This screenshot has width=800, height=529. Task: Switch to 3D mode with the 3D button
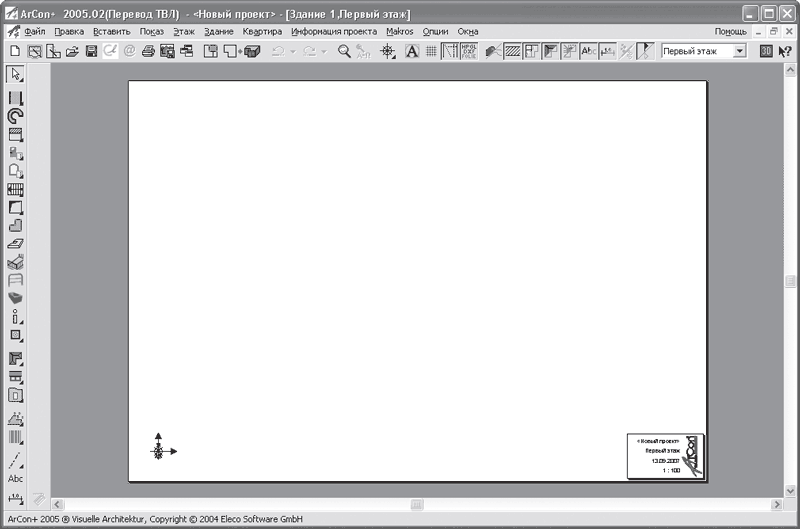pyautogui.click(x=766, y=51)
